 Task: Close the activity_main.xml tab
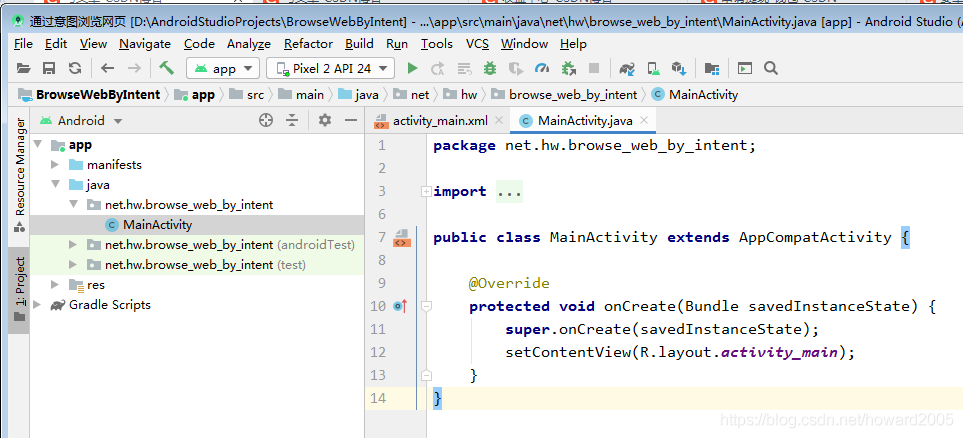click(x=499, y=120)
